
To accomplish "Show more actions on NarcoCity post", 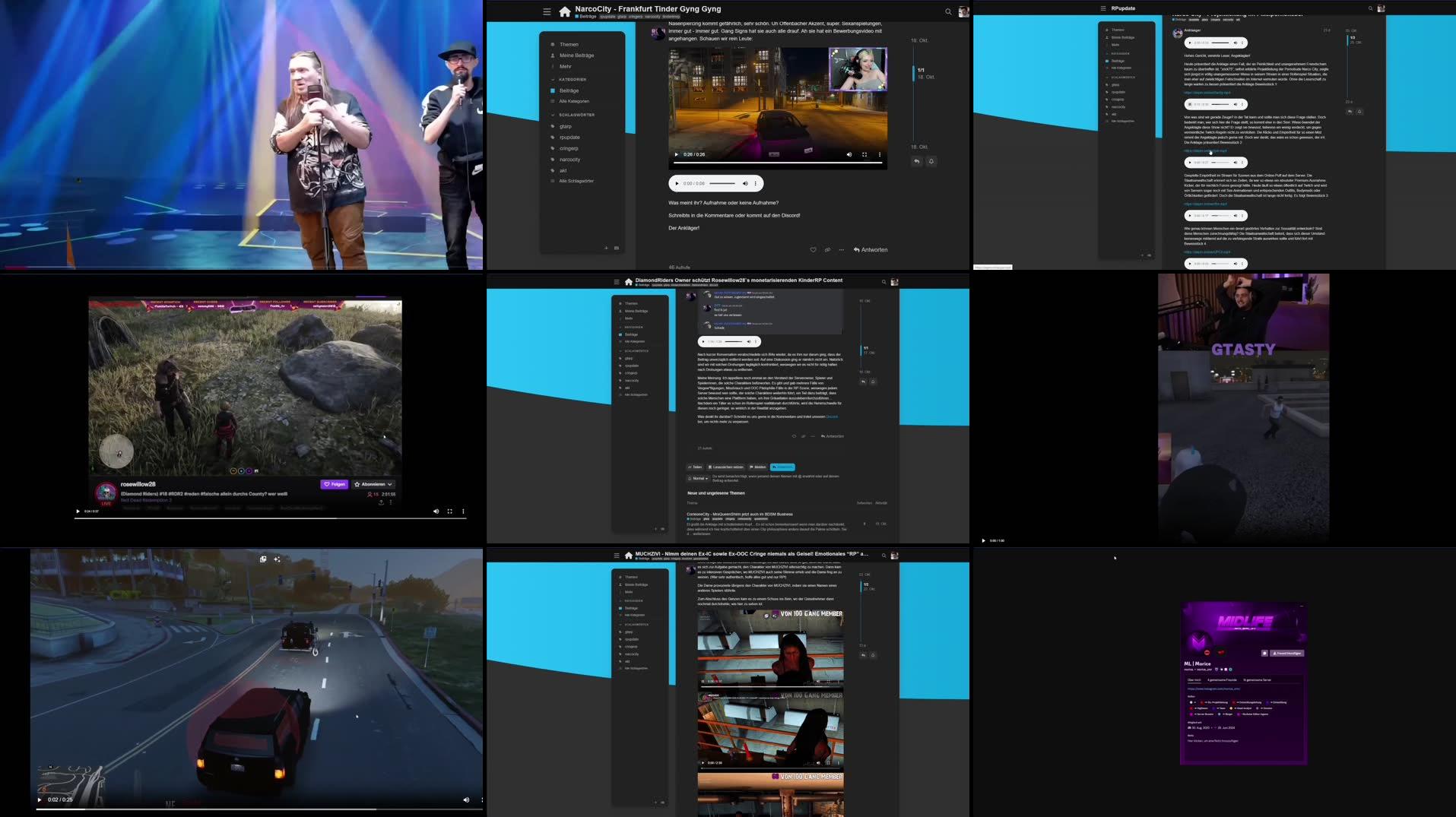I will [841, 250].
